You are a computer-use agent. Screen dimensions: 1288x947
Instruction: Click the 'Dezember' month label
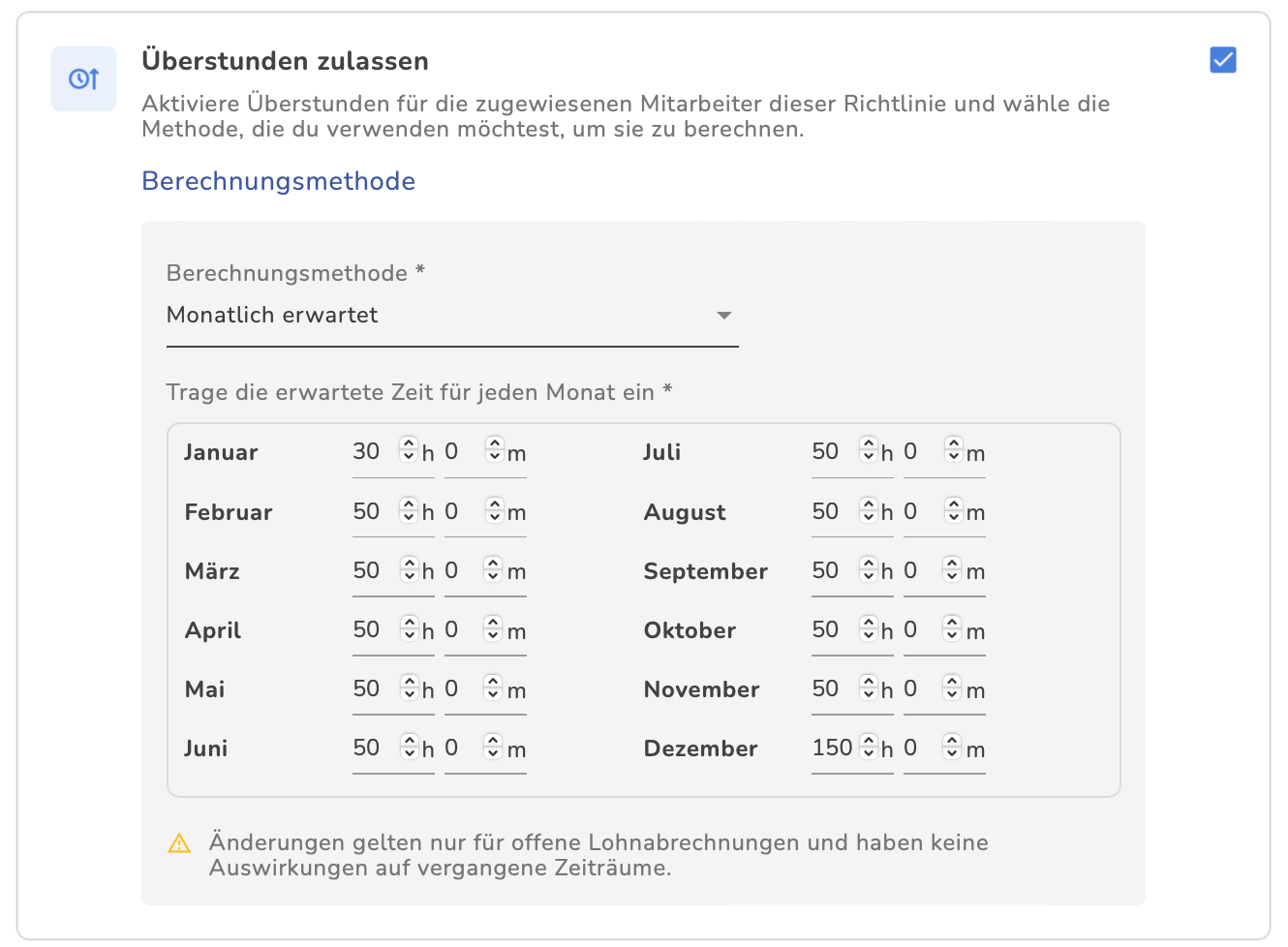(700, 748)
